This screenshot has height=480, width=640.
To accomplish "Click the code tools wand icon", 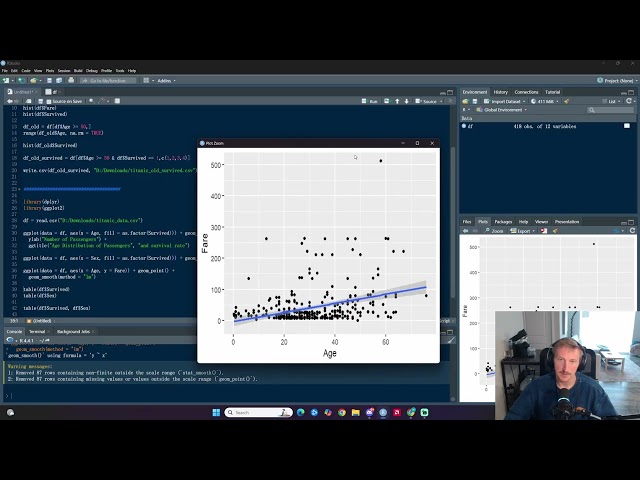I will coord(101,101).
